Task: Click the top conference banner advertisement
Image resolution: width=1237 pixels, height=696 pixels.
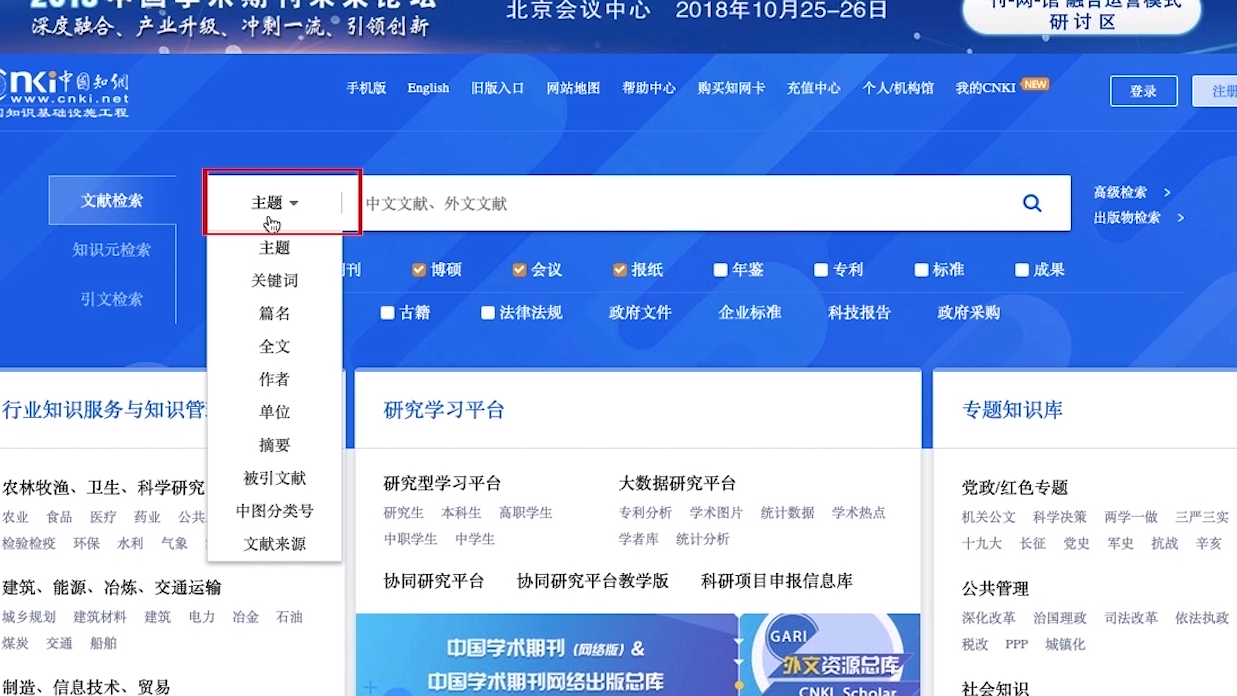Action: [x=618, y=26]
